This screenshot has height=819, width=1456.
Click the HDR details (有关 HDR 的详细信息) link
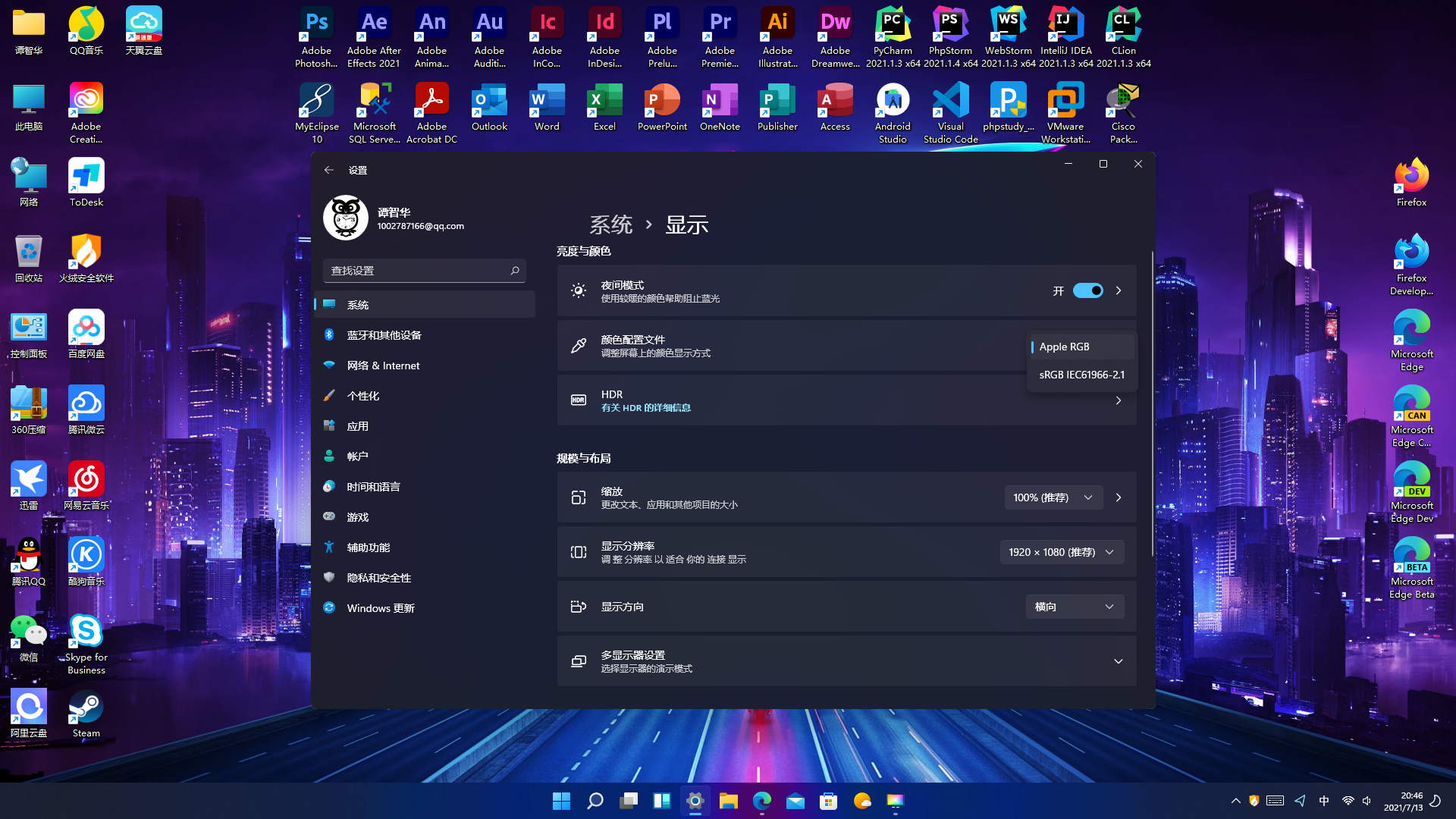[645, 408]
